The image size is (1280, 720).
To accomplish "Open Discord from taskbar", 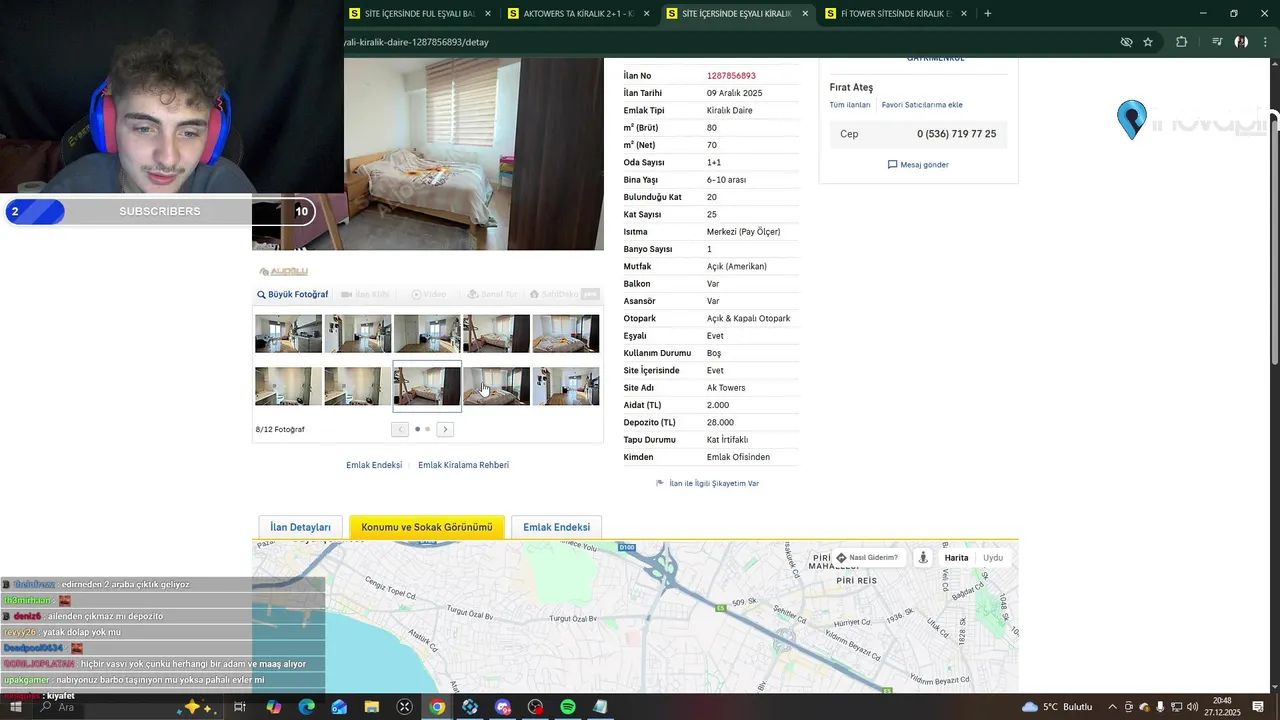I will [x=503, y=707].
